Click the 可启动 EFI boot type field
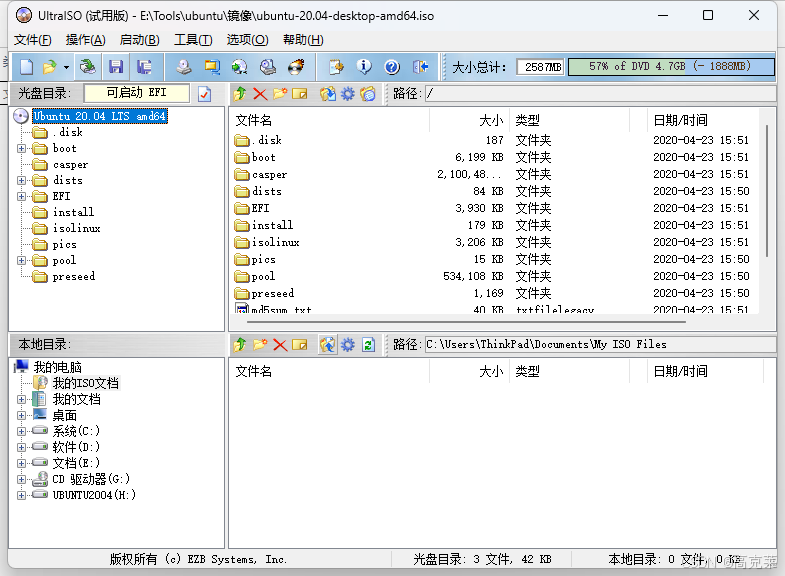This screenshot has height=576, width=785. point(137,93)
